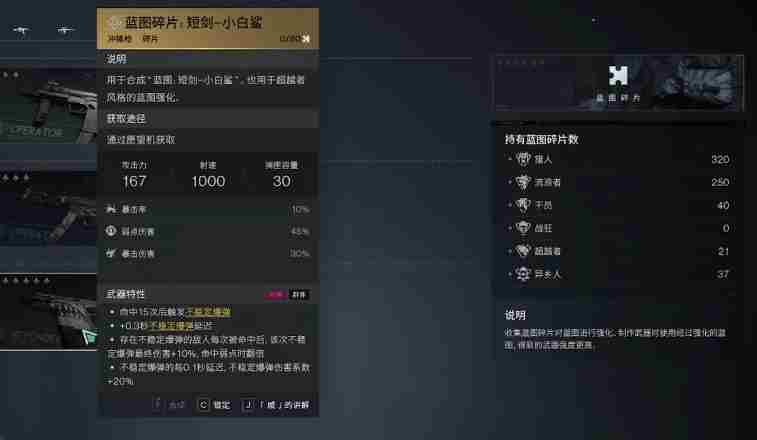Image resolution: width=757 pixels, height=440 pixels.
Task: Click the J key explanation button
Action: [x=277, y=405]
